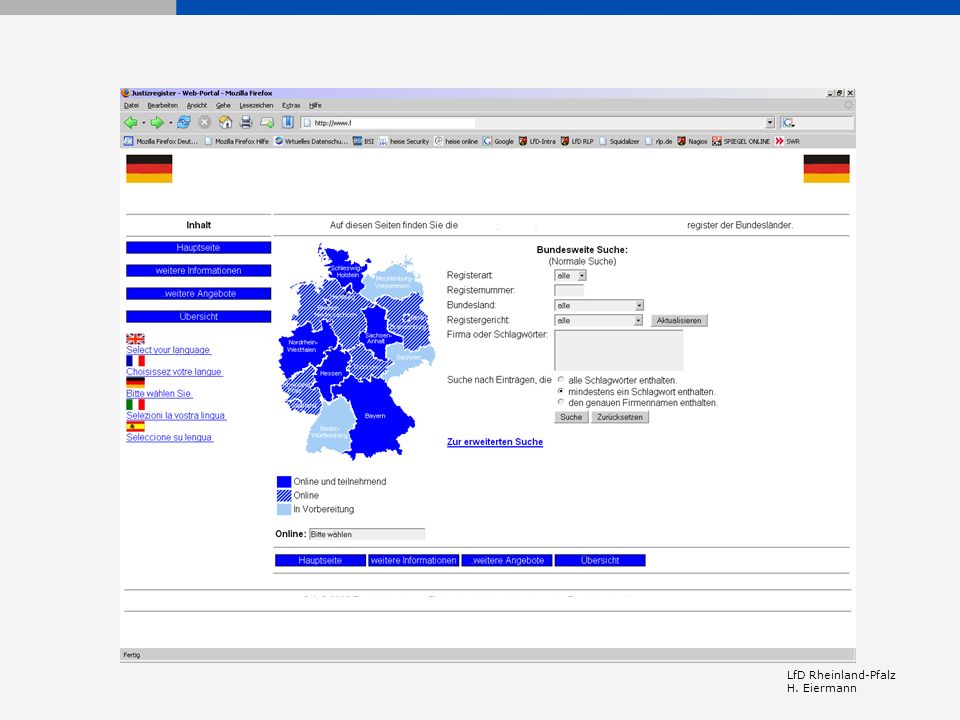This screenshot has width=960, height=720.
Task: Click the British flag language icon
Action: pos(135,339)
